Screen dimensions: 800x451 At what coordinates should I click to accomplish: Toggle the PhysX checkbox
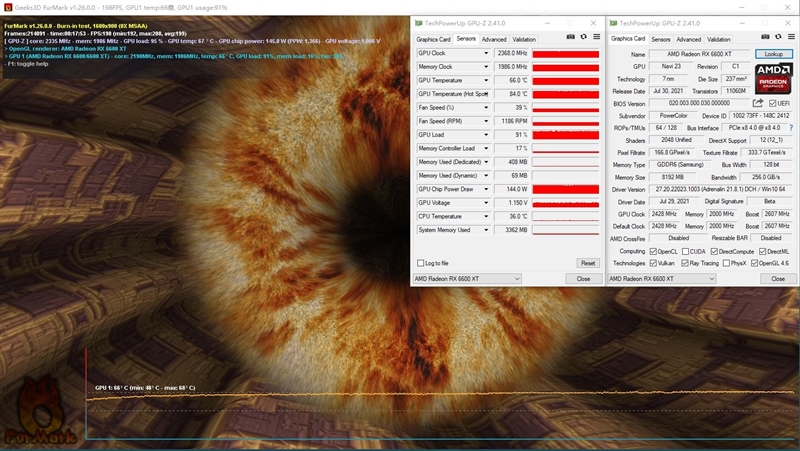click(x=727, y=263)
